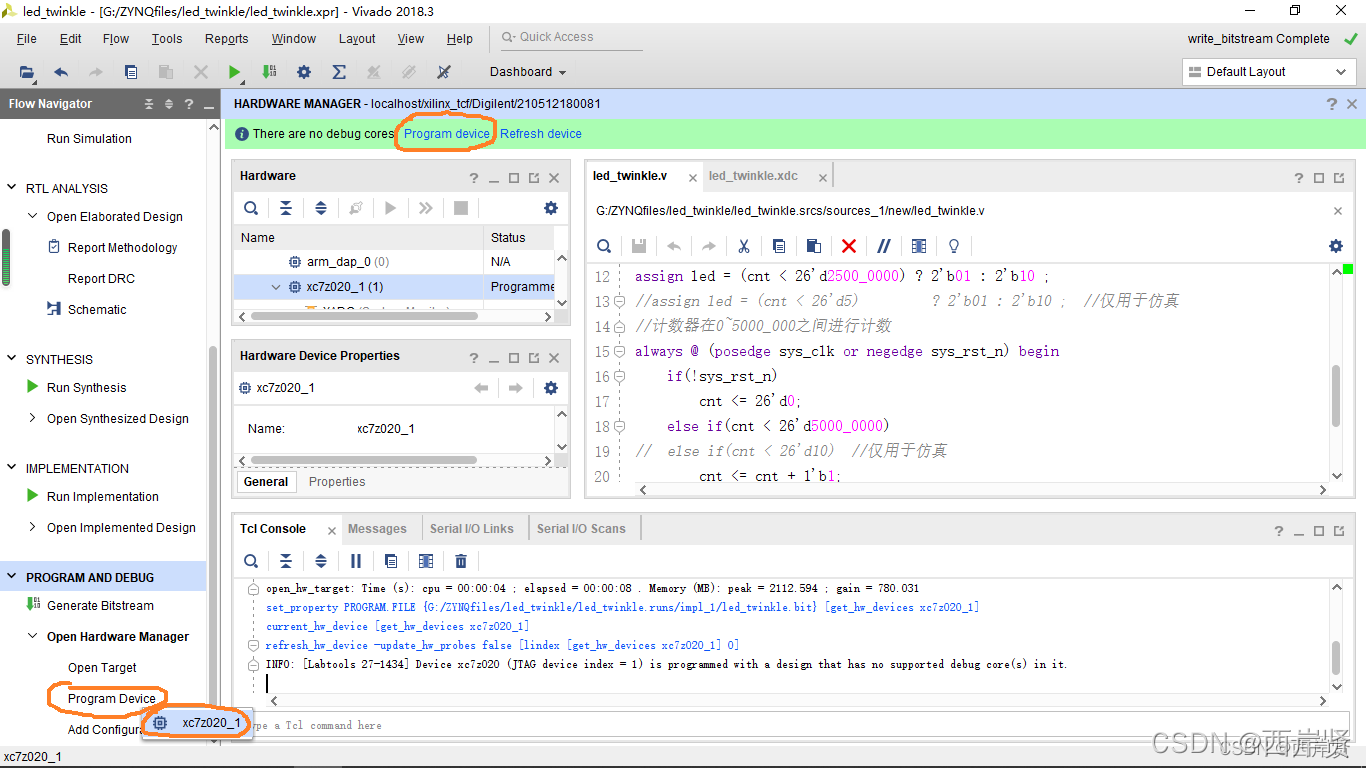
Task: Clear Tcl Console with trash icon
Action: 461,561
